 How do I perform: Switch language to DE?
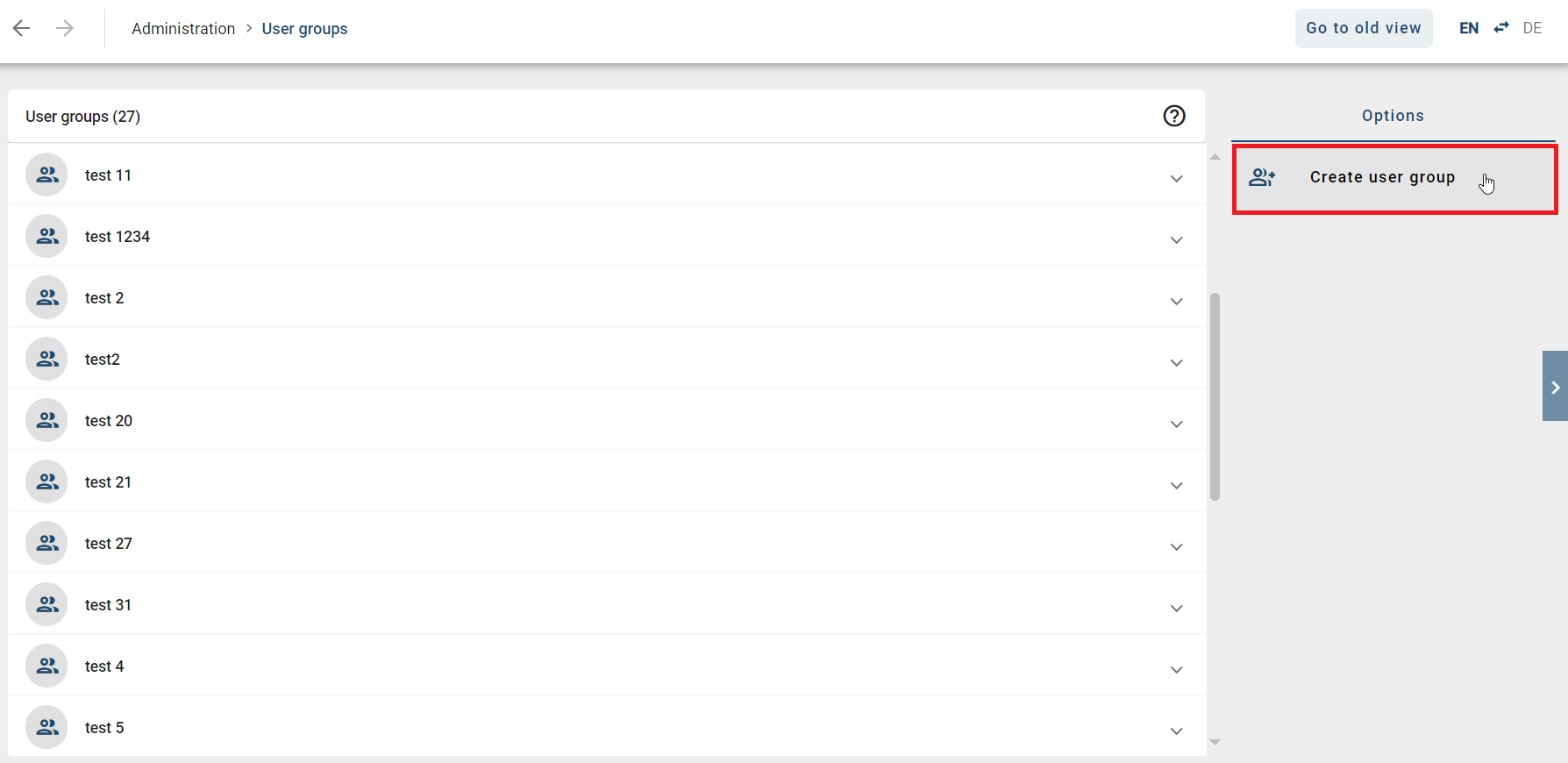tap(1532, 28)
